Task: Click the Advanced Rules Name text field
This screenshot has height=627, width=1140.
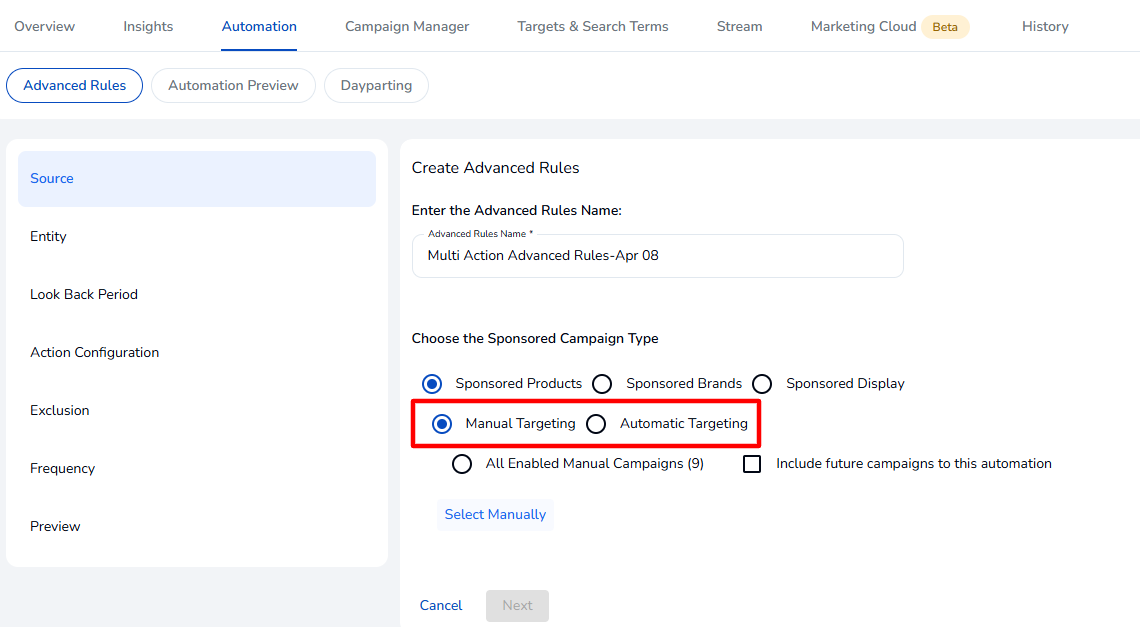Action: [657, 256]
